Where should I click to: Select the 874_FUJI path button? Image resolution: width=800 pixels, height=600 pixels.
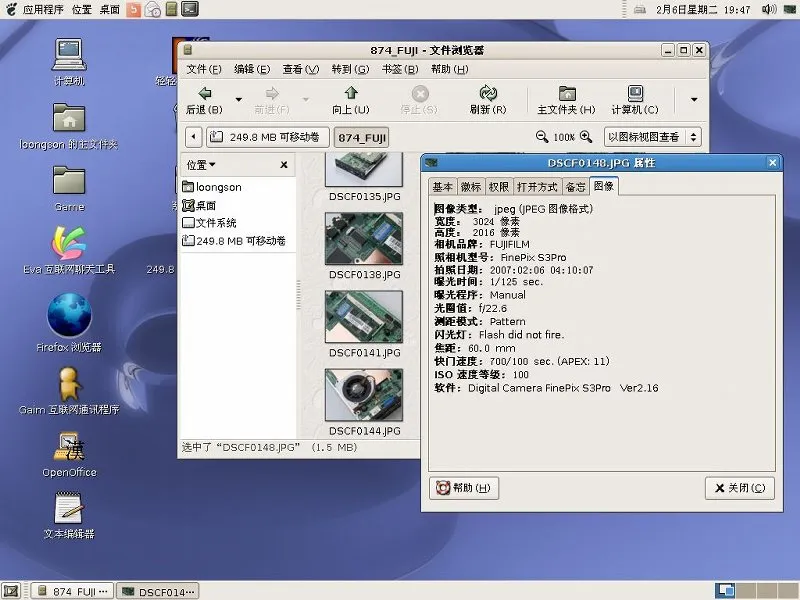point(362,137)
